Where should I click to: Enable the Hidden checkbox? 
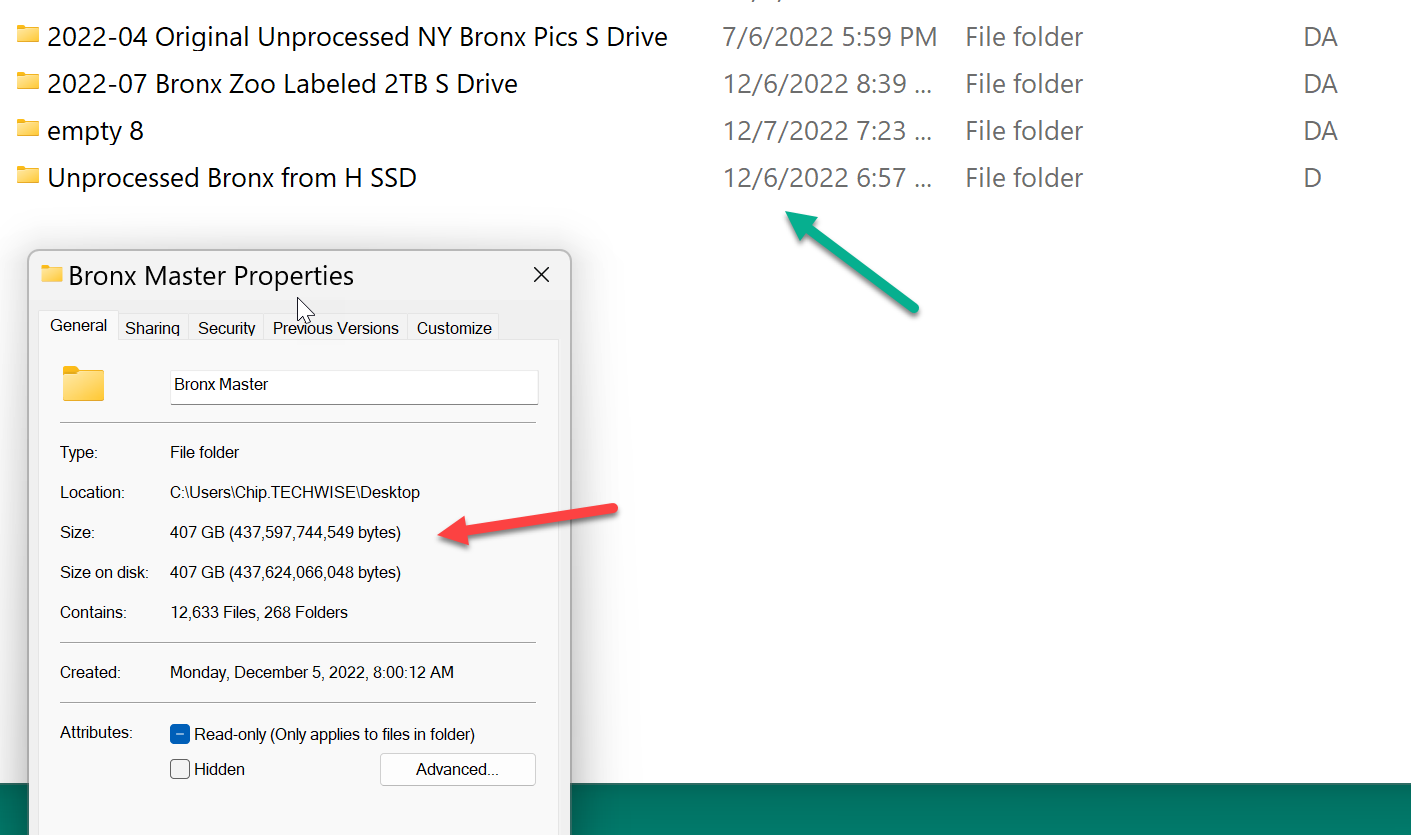[180, 769]
